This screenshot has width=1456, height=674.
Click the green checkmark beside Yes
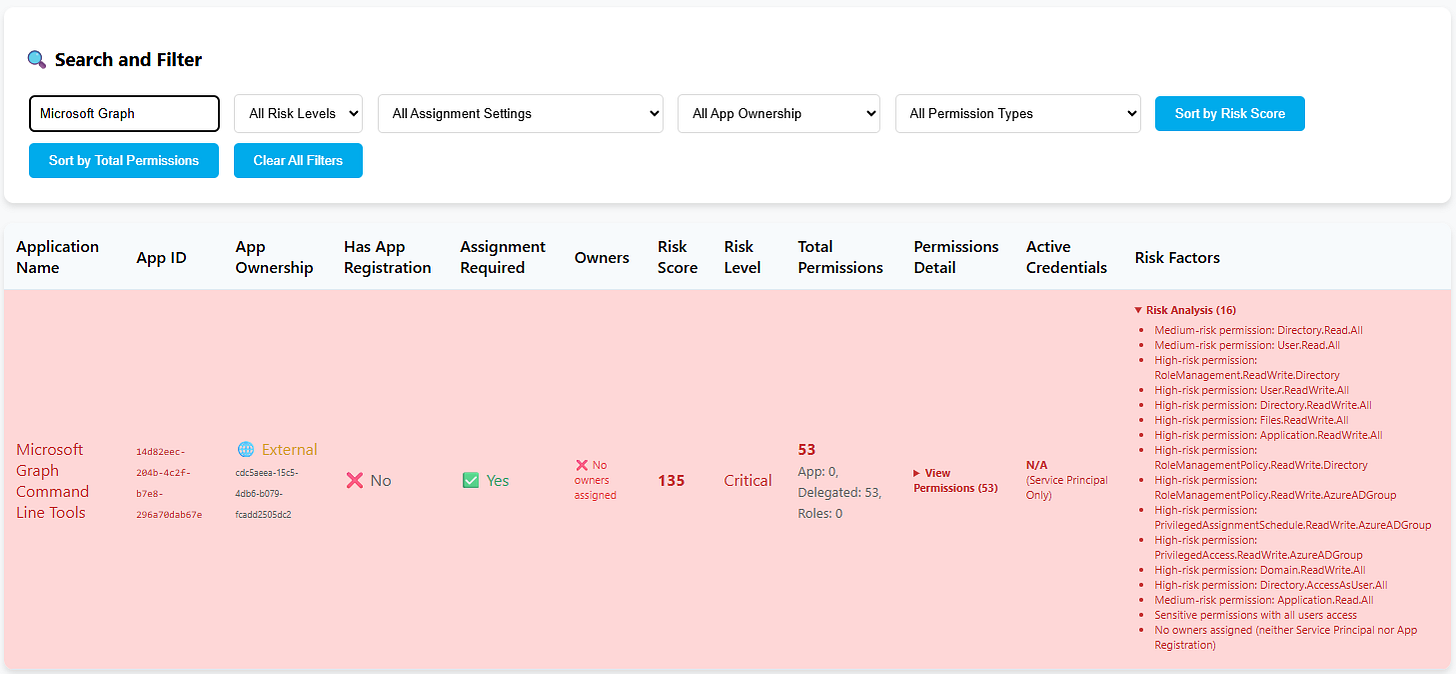471,480
